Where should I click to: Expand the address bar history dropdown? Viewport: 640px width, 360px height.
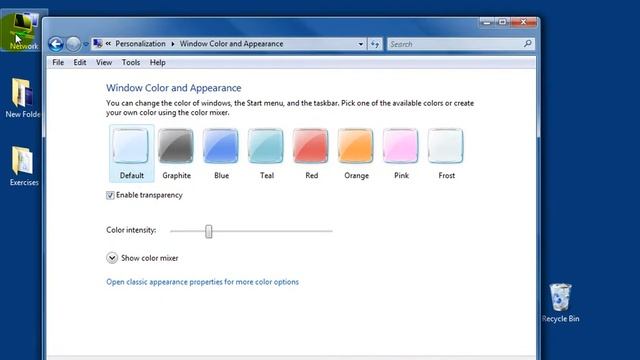click(x=360, y=44)
